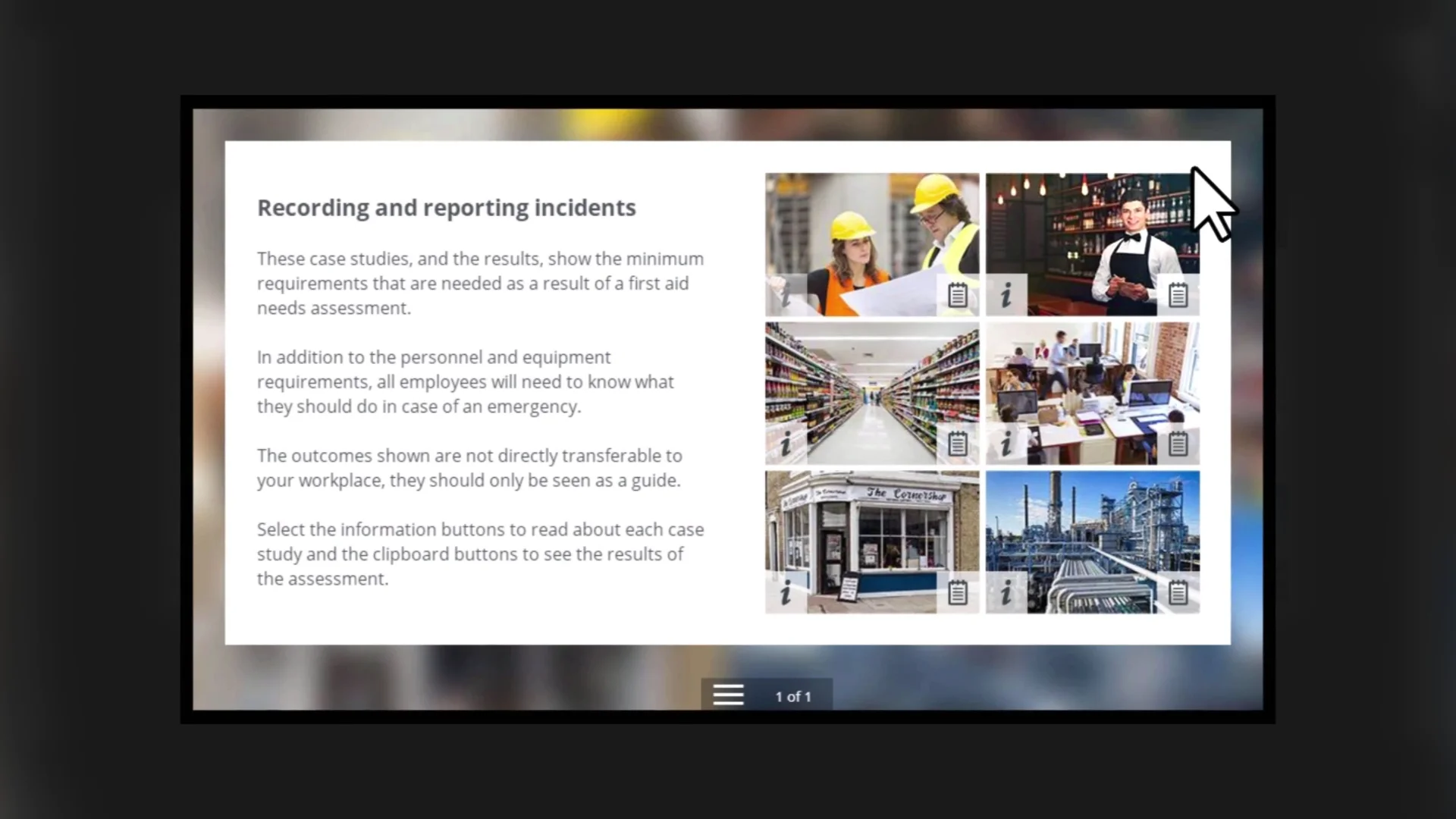Open info for The Cornershop case study
The height and width of the screenshot is (819, 1456).
point(786,592)
